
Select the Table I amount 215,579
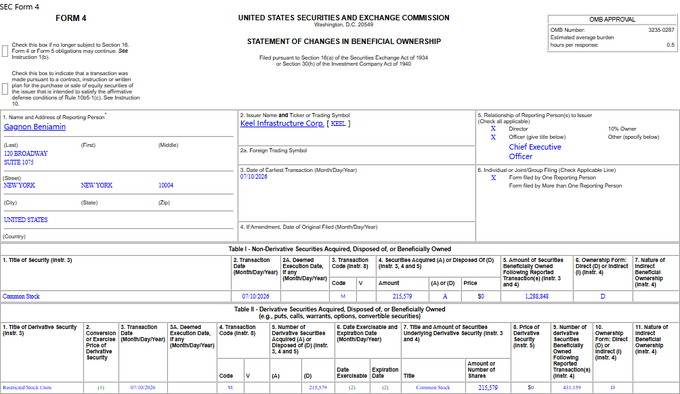tap(402, 296)
